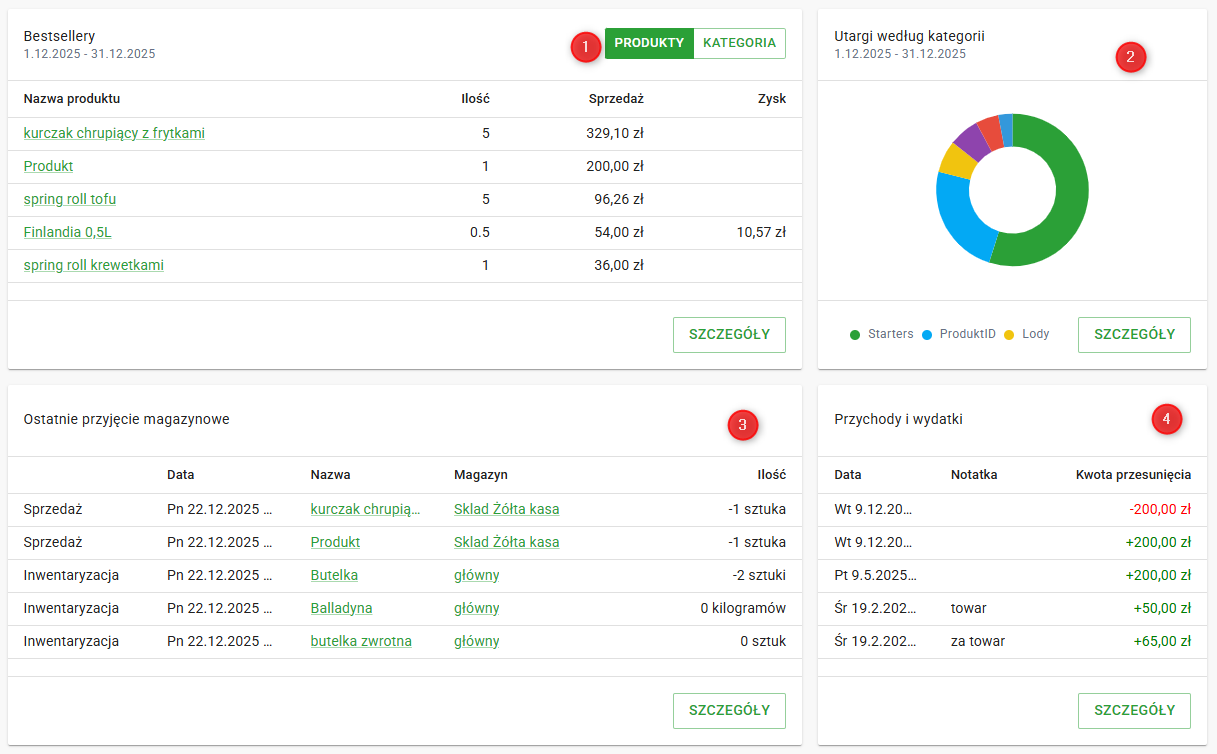Open Szczegóły for the Bestsellery panel
The image size is (1217, 754).
(x=729, y=335)
